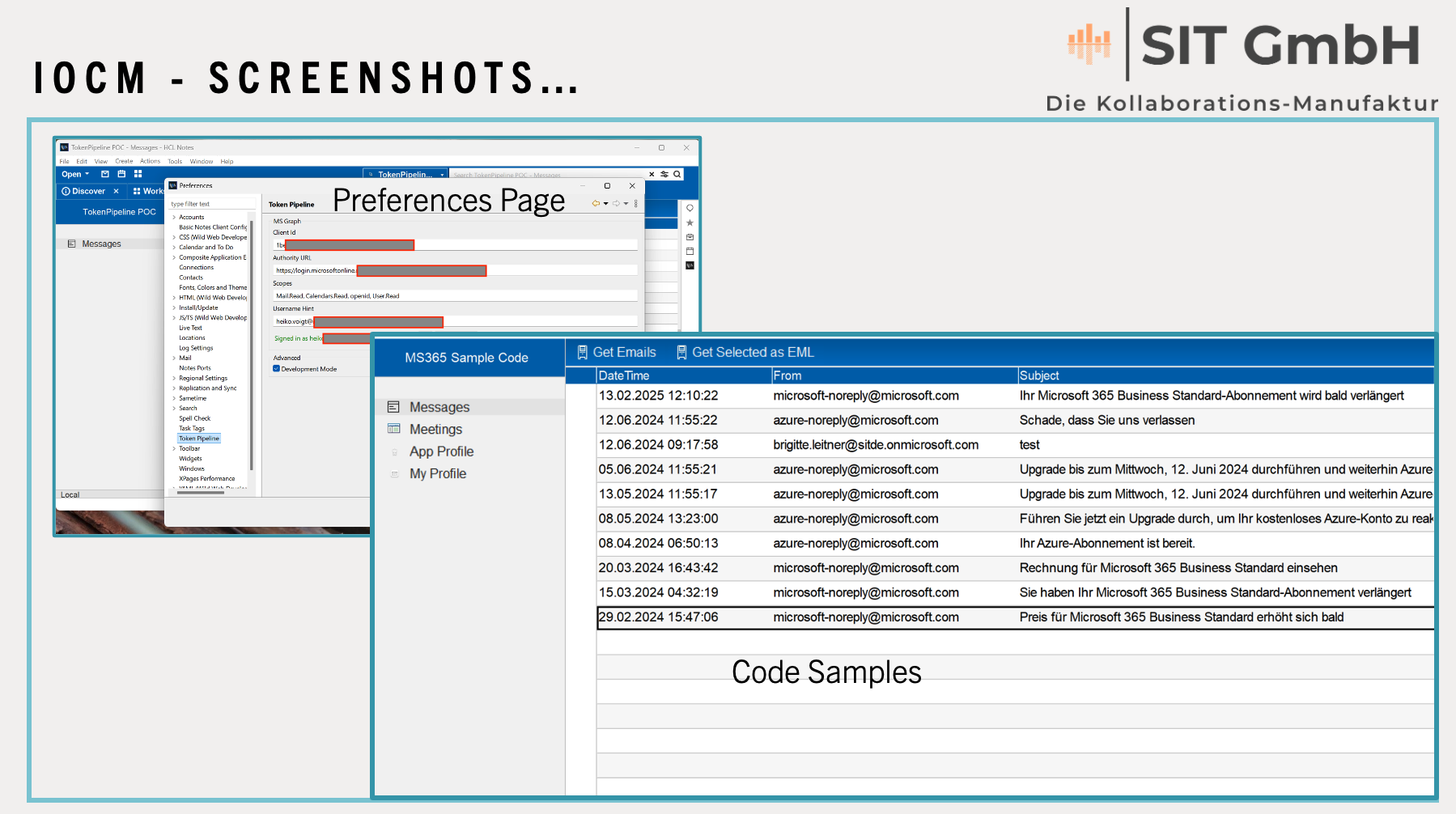The width and height of the screenshot is (1456, 814).
Task: Open the Edit menu
Action: pyautogui.click(x=82, y=161)
